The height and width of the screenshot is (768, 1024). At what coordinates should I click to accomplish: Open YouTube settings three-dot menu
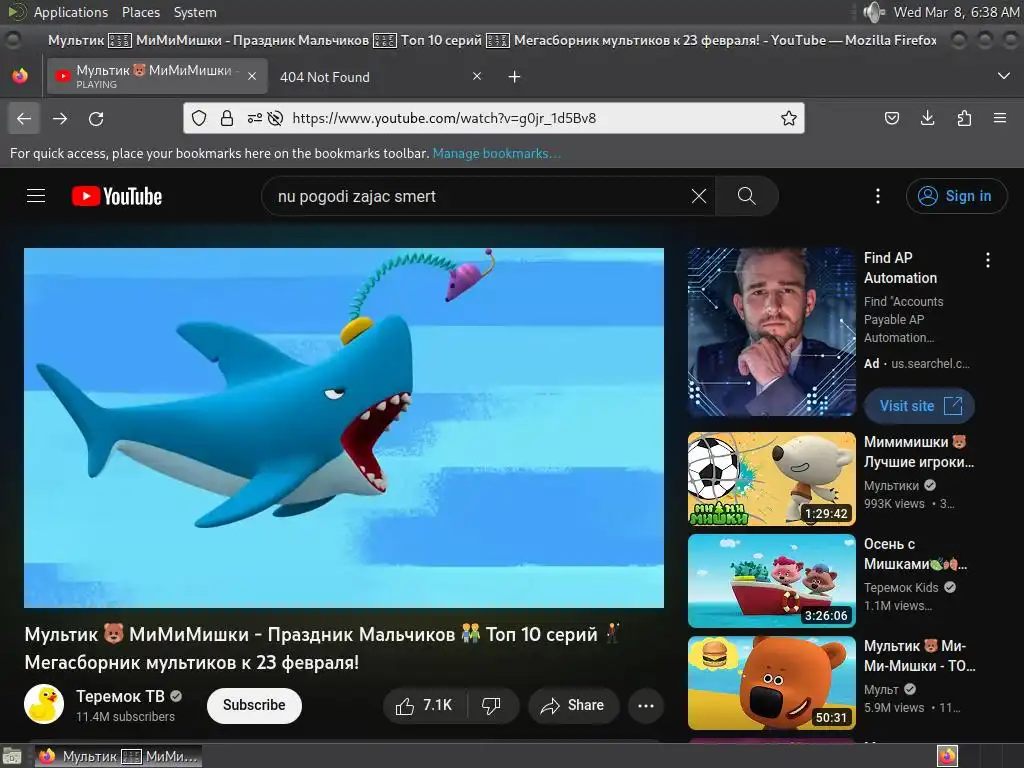pos(878,196)
